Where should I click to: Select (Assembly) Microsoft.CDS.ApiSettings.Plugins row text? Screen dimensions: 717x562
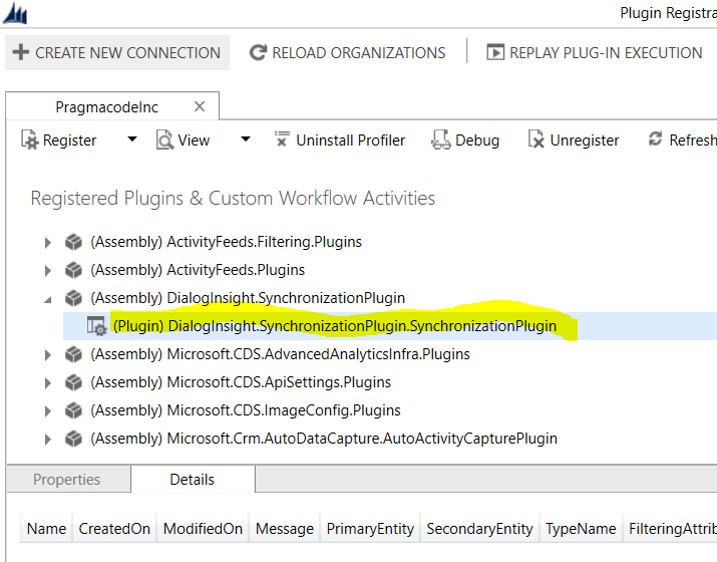(241, 382)
